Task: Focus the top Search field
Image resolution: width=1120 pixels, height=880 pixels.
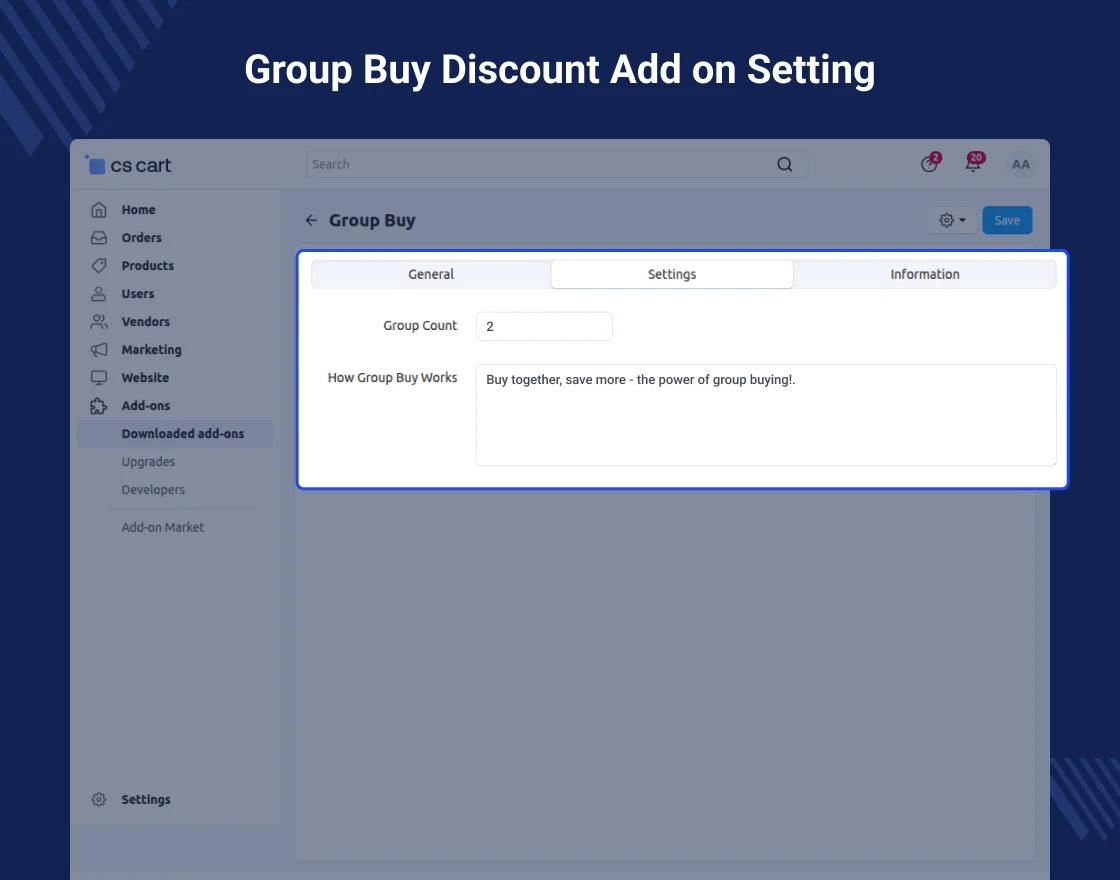Action: click(x=540, y=165)
